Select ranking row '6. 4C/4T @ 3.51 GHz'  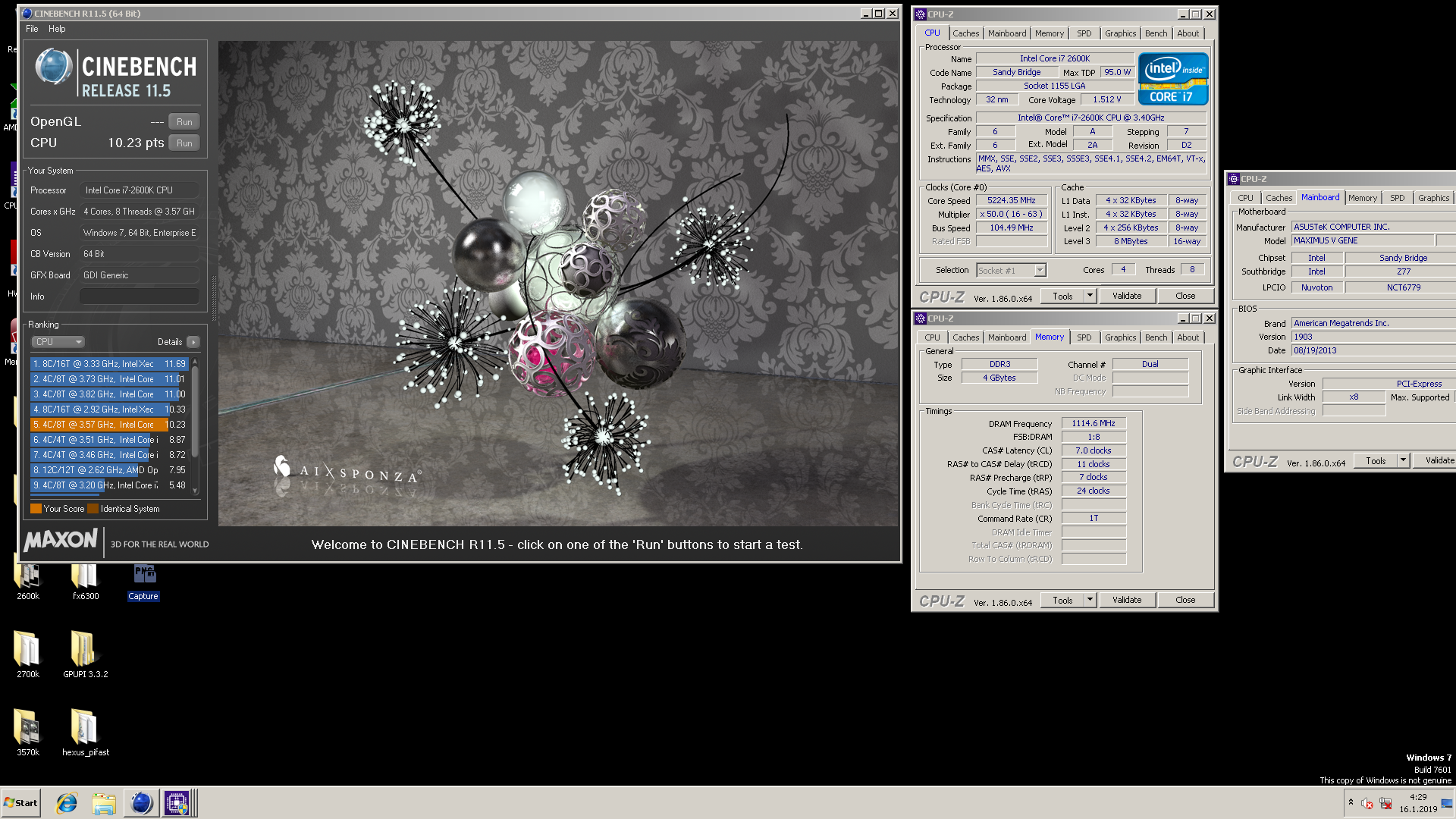109,440
